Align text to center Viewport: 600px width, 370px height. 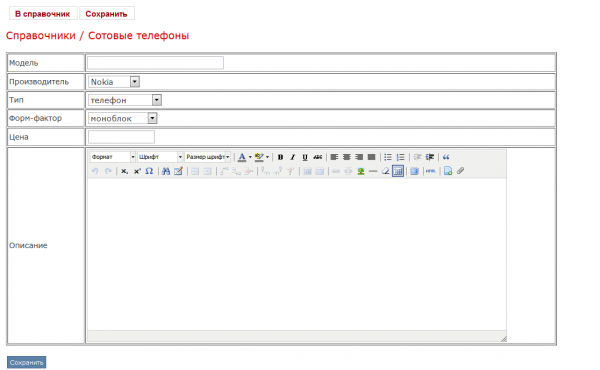[347, 157]
